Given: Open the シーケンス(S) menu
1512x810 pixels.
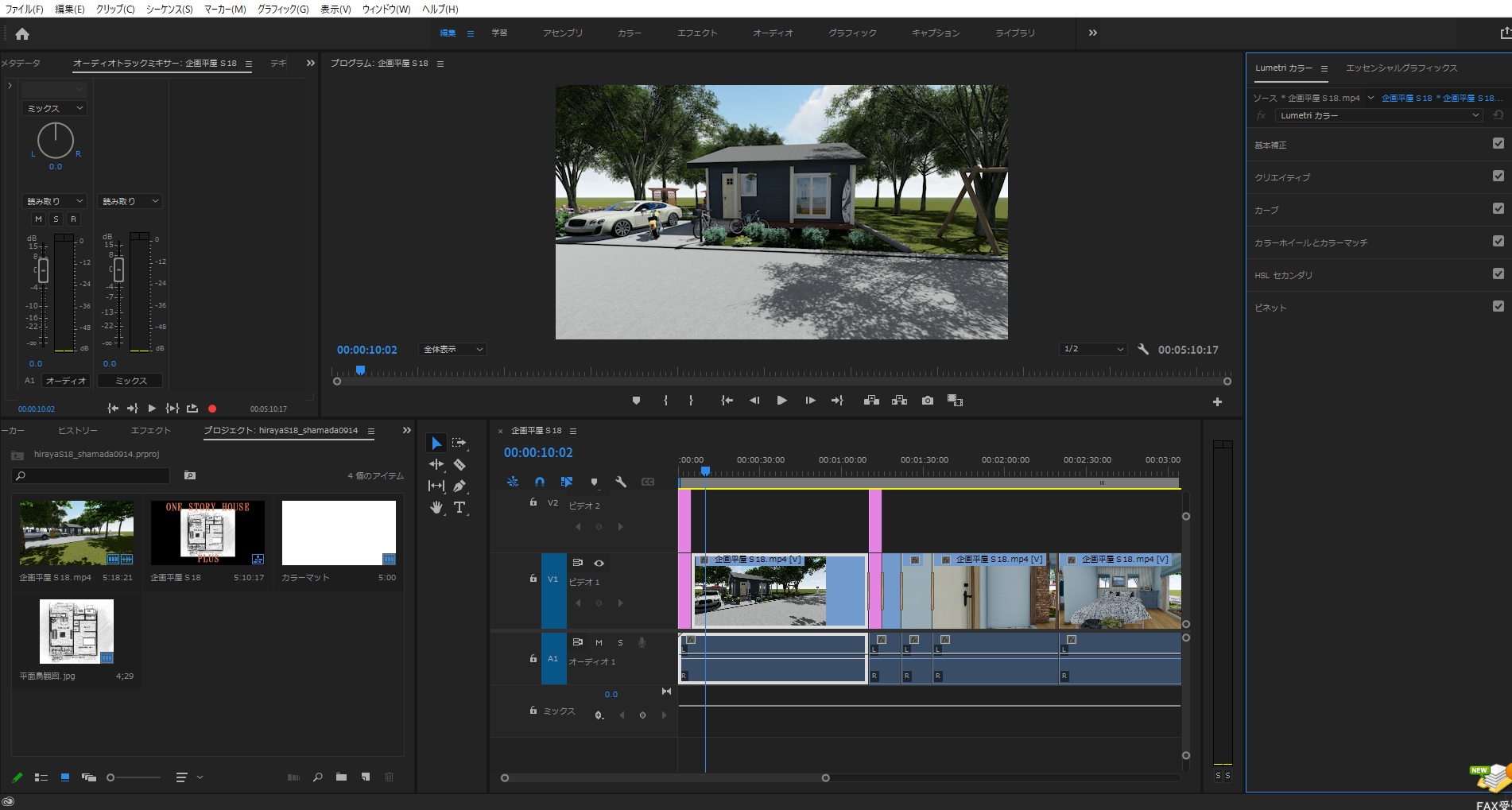Looking at the screenshot, I should click(x=169, y=9).
